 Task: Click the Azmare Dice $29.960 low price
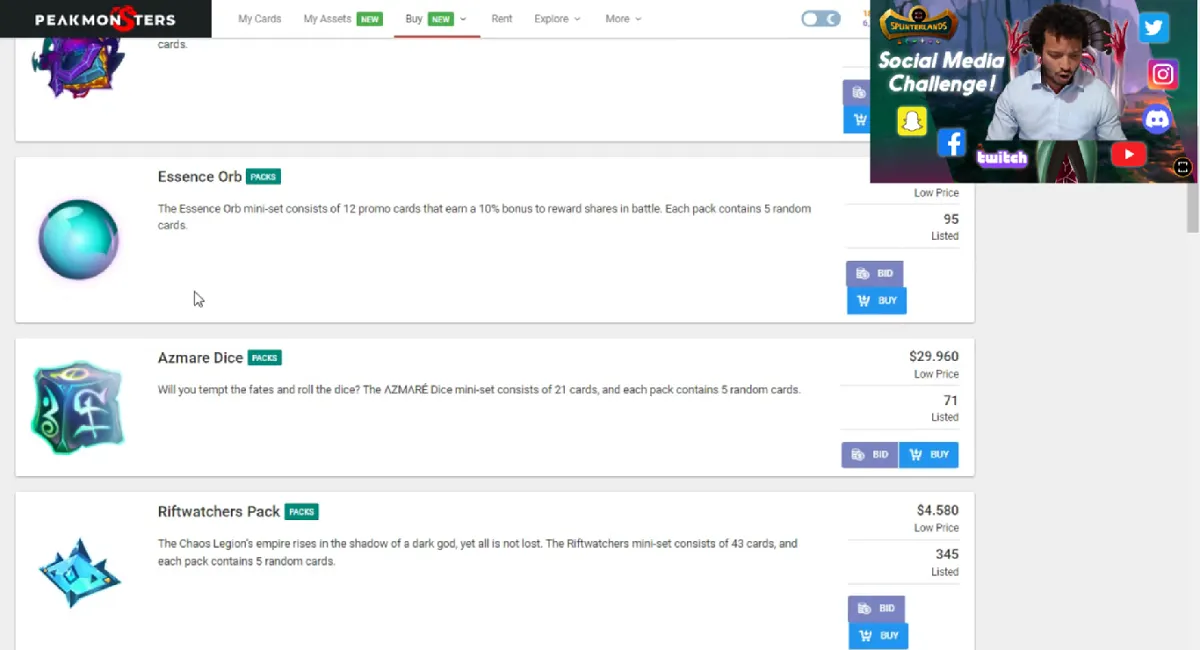coord(934,356)
